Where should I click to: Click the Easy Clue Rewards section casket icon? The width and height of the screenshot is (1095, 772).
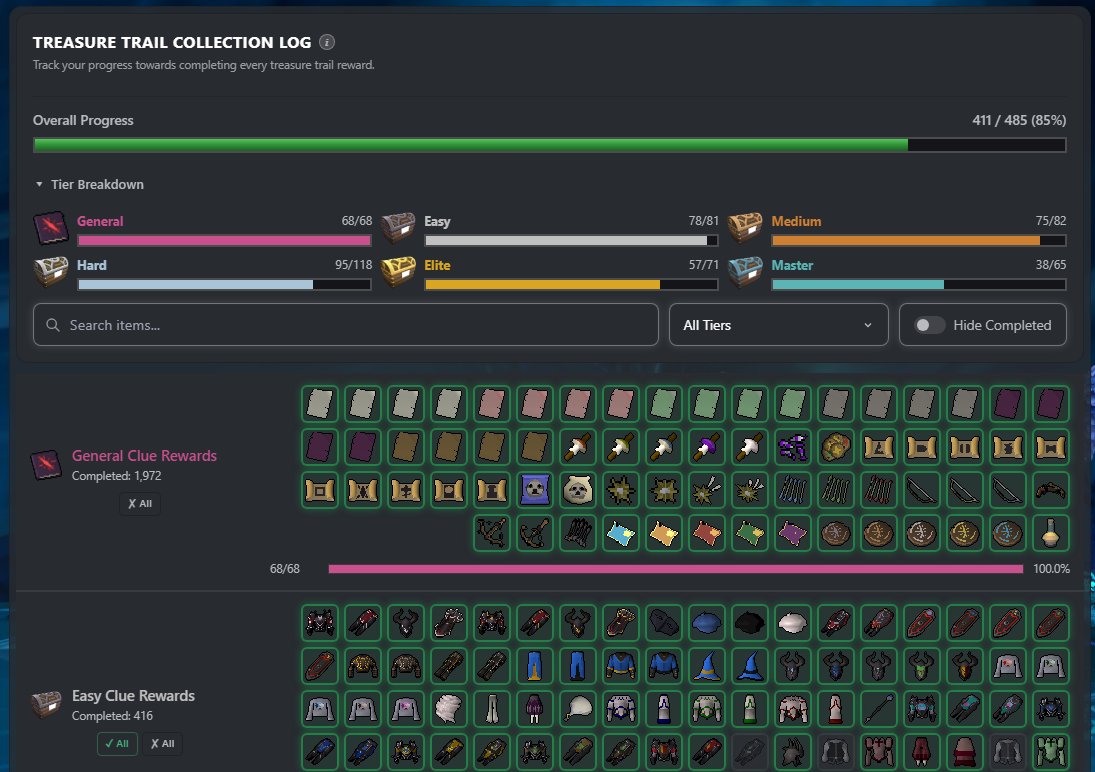46,704
